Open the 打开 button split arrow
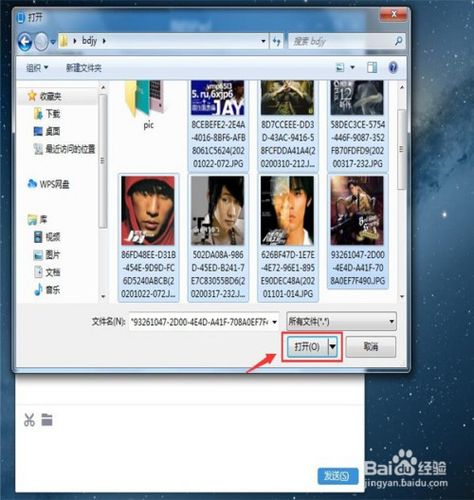Viewport: 474px width, 500px height. [333, 347]
